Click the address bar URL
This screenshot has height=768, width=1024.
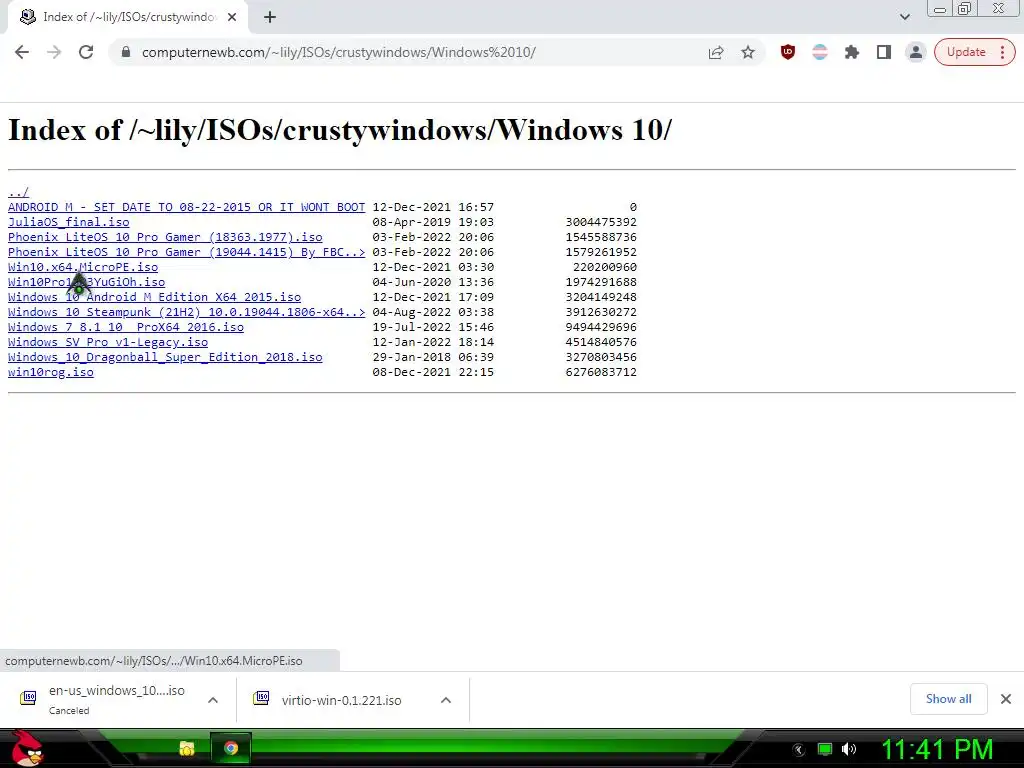pos(338,52)
